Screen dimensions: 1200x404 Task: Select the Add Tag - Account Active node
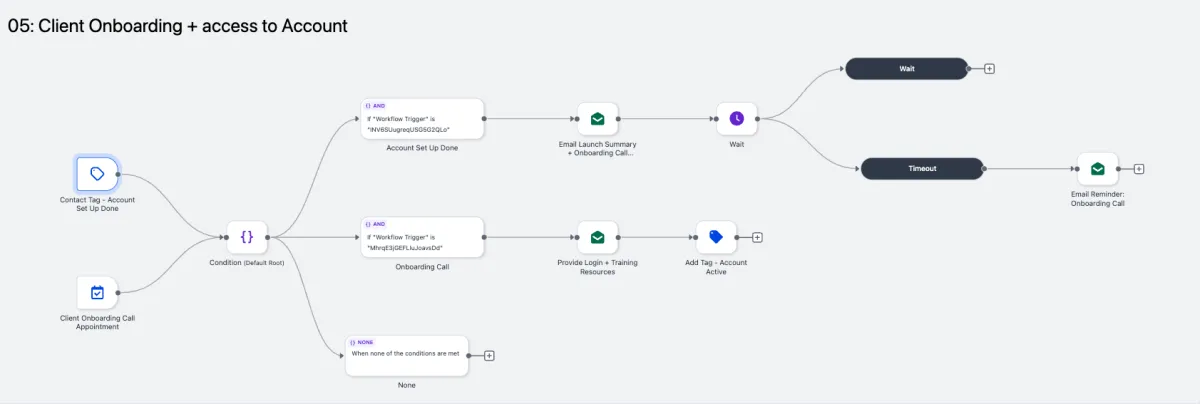click(716, 237)
